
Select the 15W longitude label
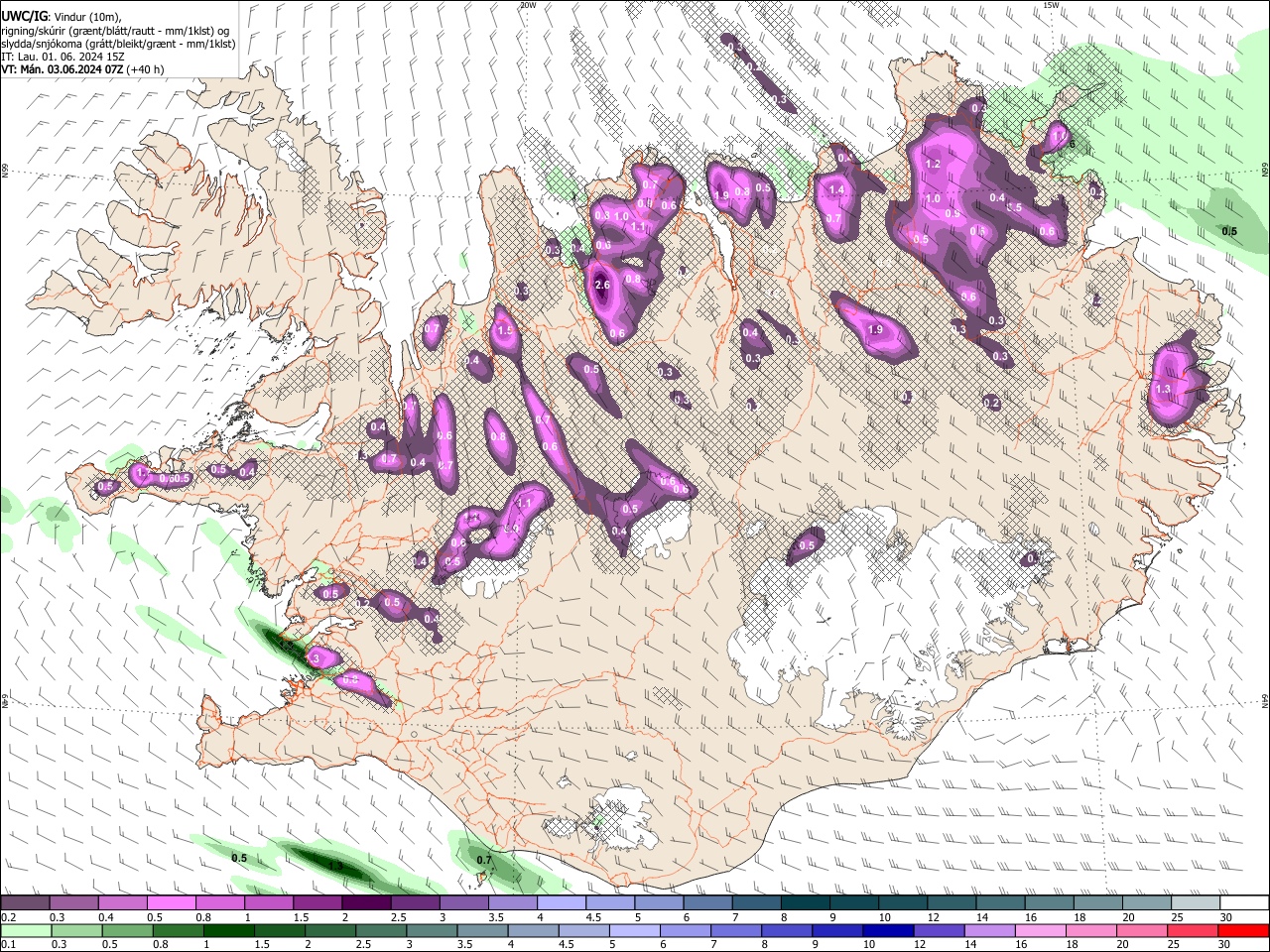pyautogui.click(x=1052, y=5)
